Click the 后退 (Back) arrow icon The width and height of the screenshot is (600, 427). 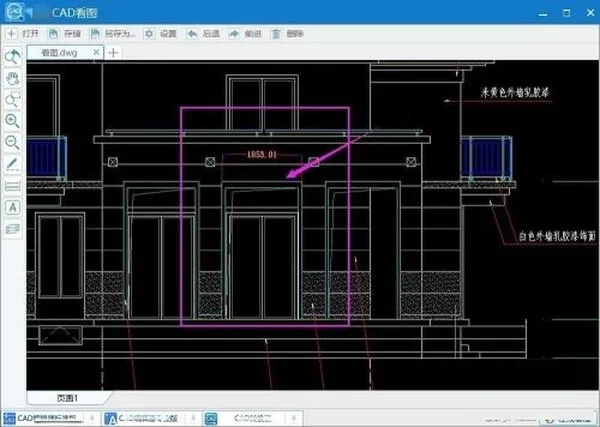pos(192,34)
